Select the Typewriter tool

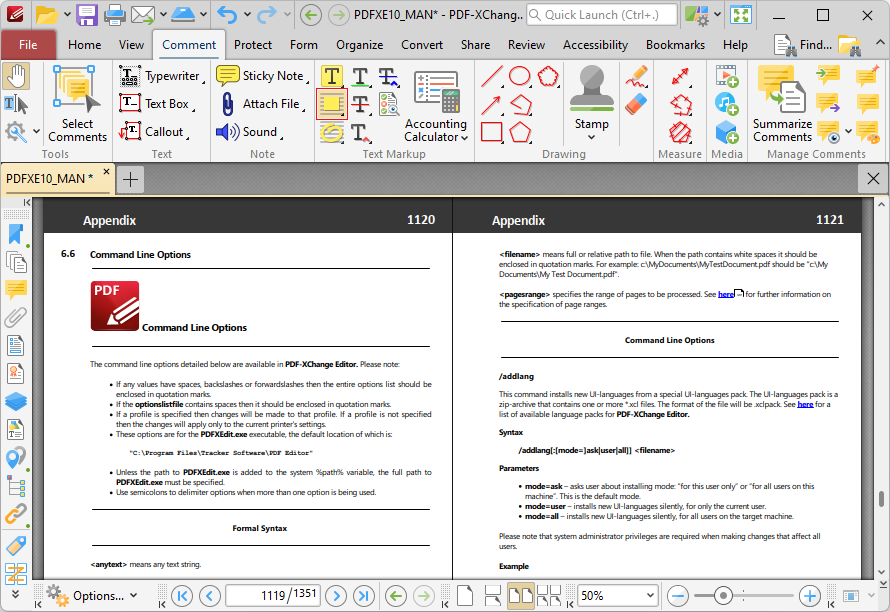point(162,76)
